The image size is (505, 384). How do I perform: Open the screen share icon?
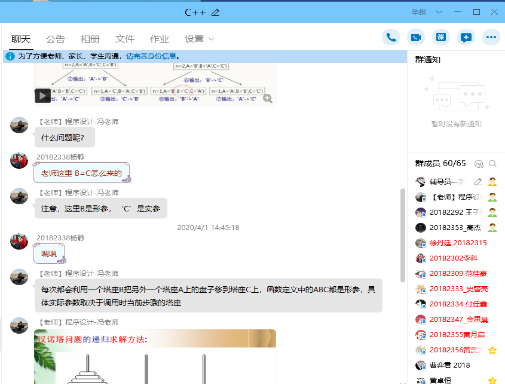click(x=441, y=37)
